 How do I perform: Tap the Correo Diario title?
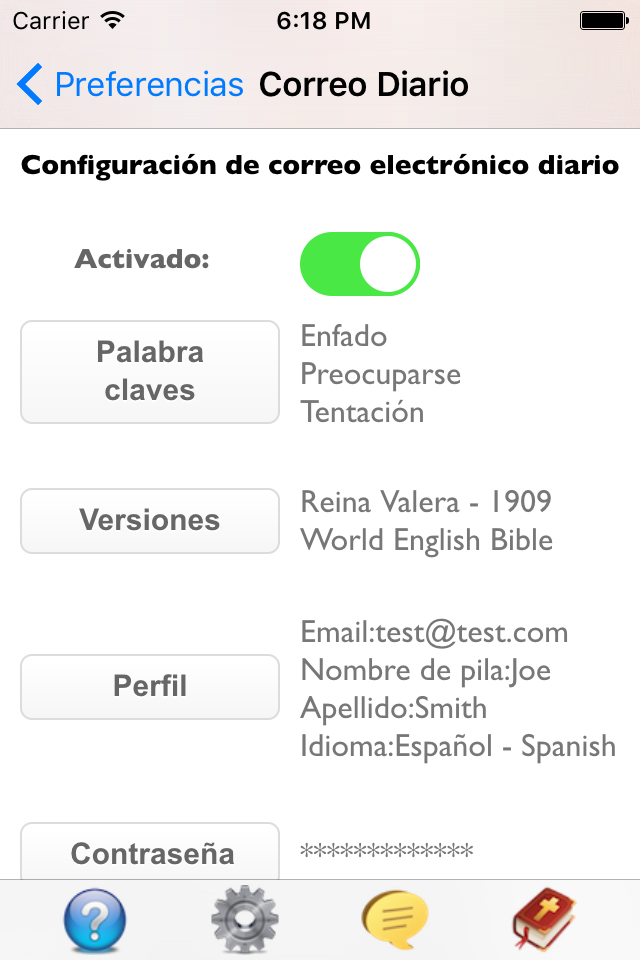coord(364,84)
